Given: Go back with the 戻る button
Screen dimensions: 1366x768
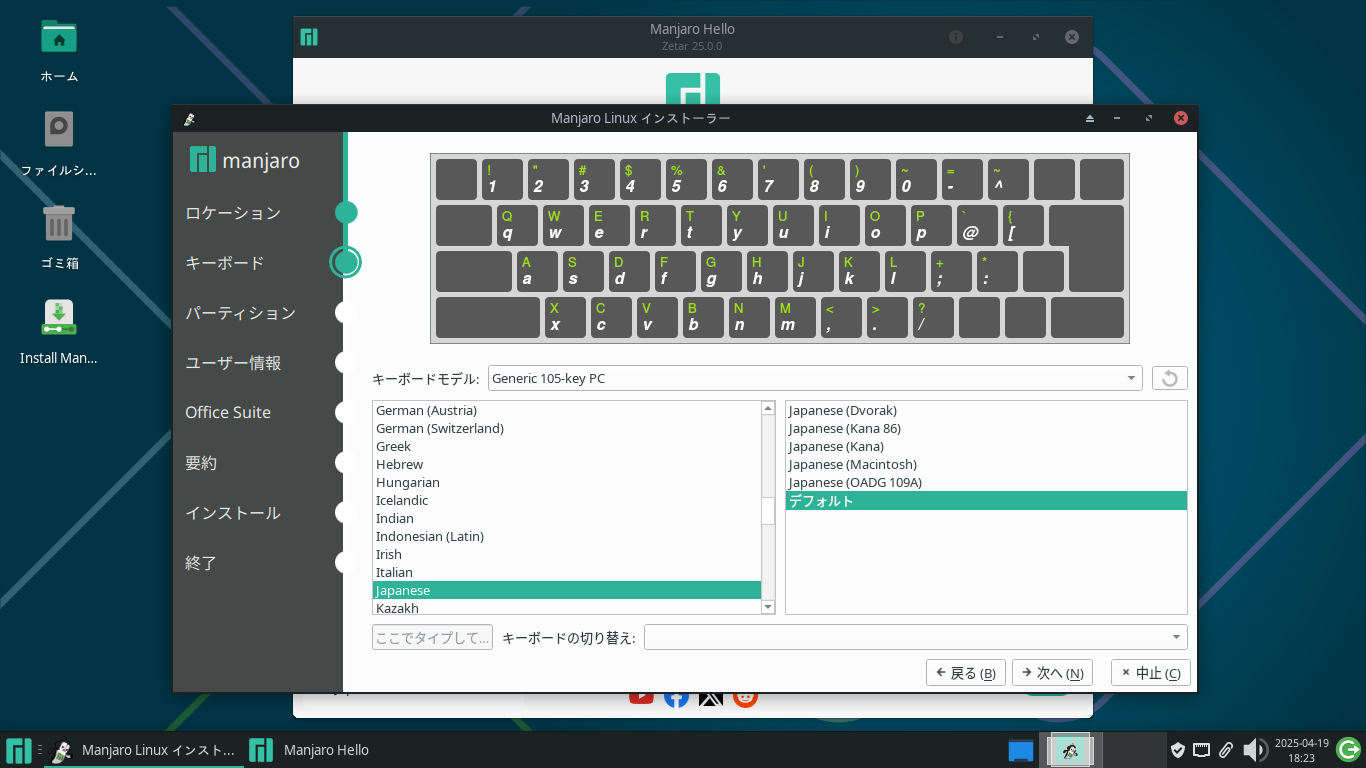Looking at the screenshot, I should point(965,673).
